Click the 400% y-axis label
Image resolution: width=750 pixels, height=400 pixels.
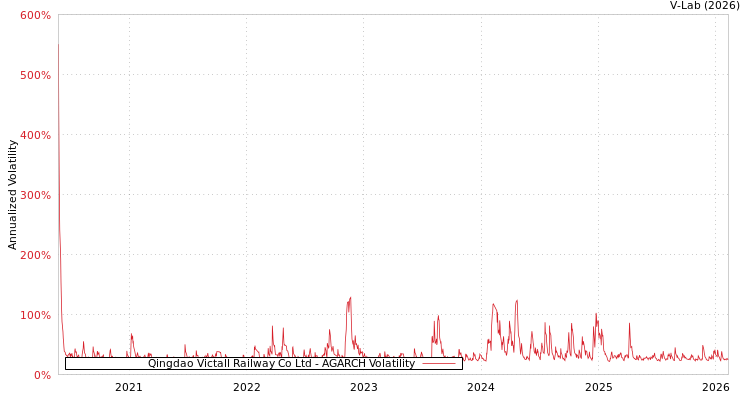(35, 135)
